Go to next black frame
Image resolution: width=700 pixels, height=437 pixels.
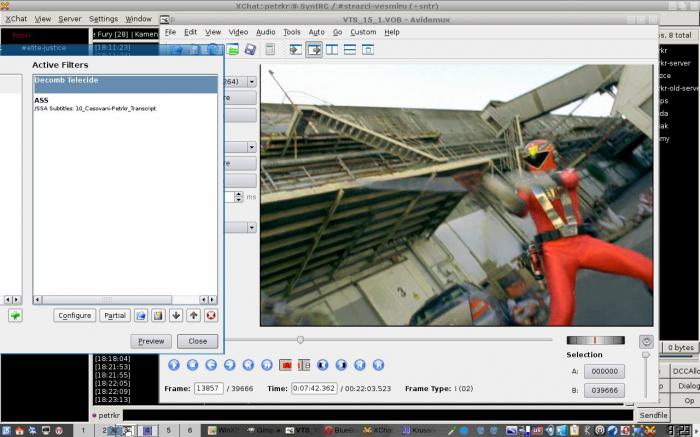pyautogui.click(x=341, y=365)
